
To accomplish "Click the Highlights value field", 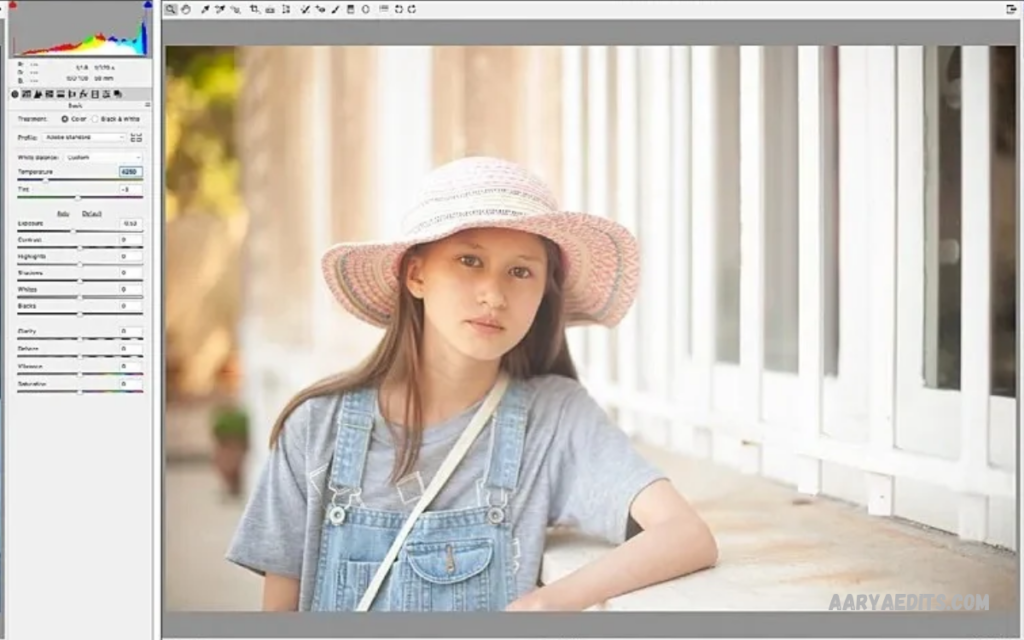I will click(x=131, y=256).
